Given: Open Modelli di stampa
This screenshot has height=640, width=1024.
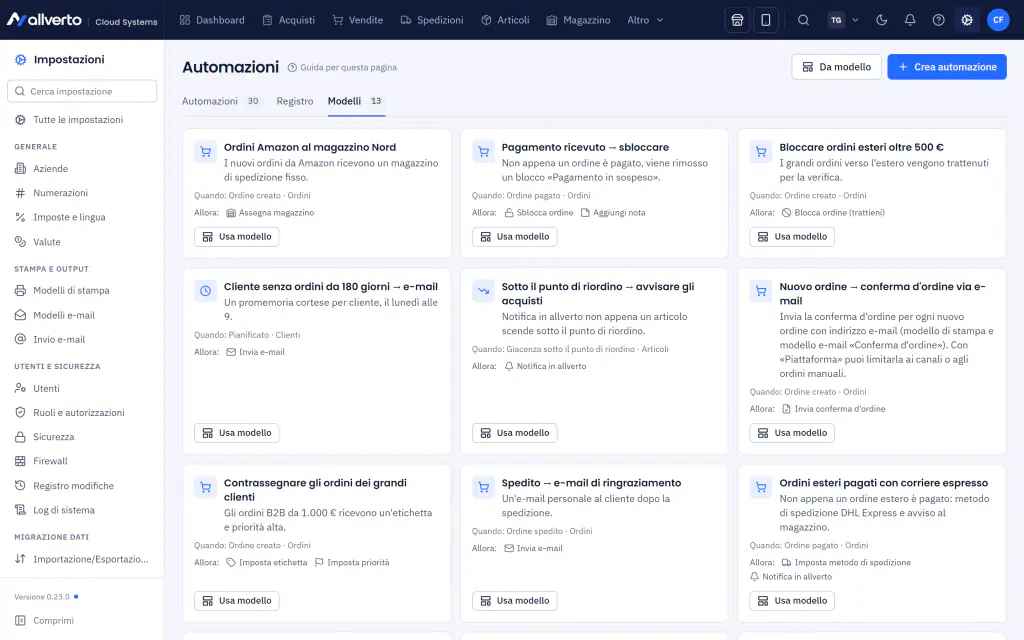Looking at the screenshot, I should coord(82,291).
